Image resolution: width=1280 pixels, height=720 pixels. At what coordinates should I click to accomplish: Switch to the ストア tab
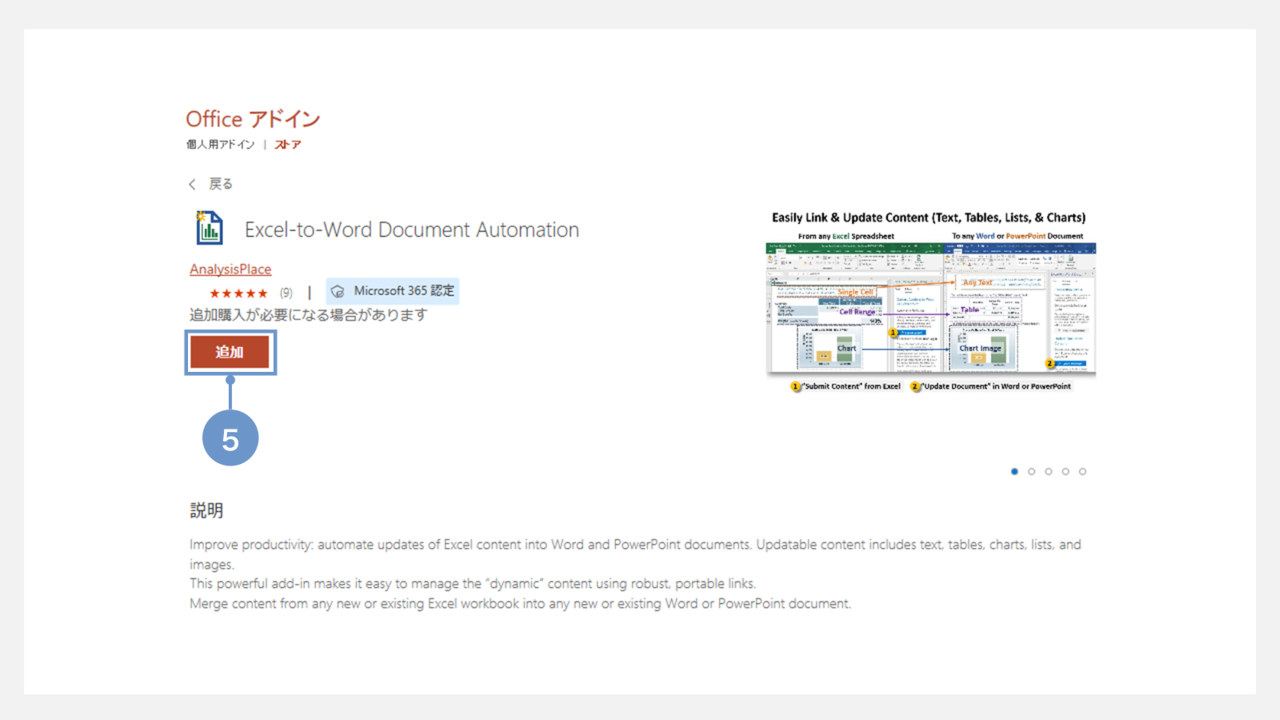point(288,145)
